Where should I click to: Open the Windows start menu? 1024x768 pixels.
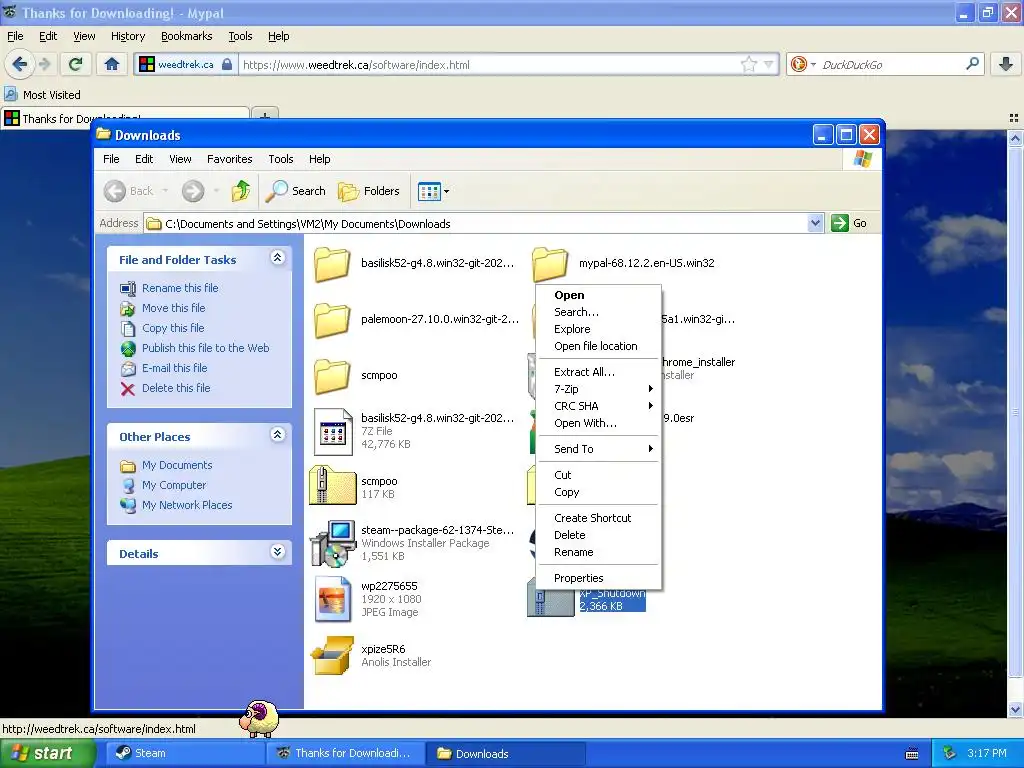[47, 753]
